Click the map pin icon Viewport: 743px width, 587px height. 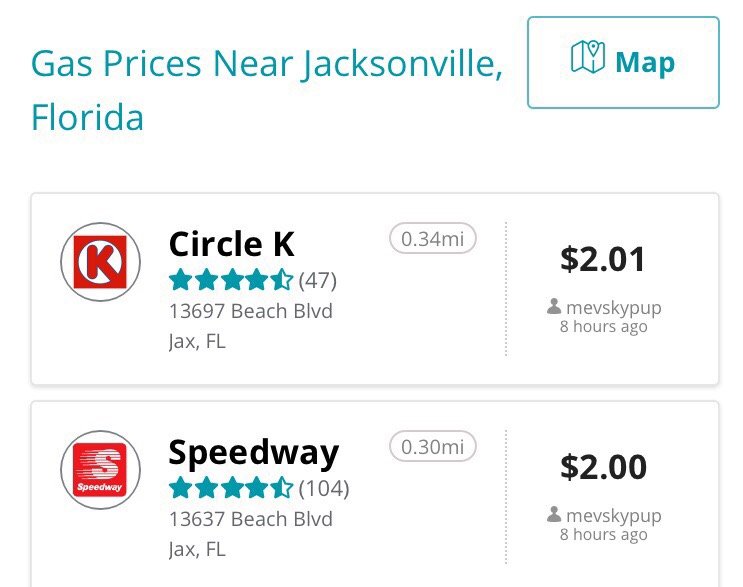[x=588, y=57]
